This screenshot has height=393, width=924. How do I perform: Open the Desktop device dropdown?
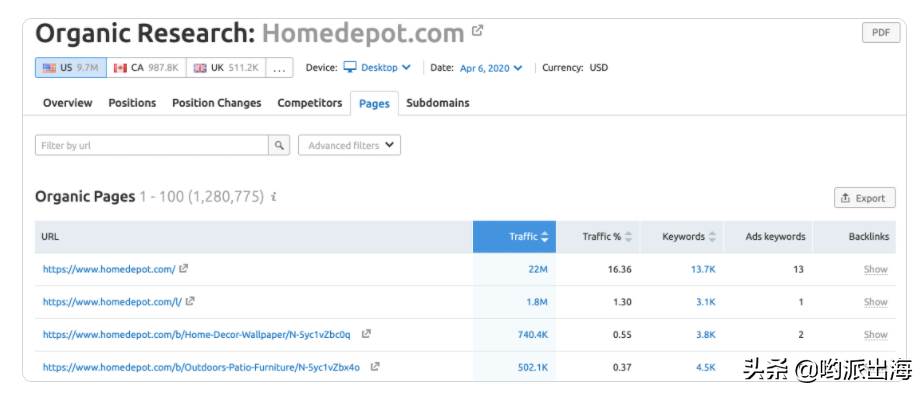tap(378, 68)
